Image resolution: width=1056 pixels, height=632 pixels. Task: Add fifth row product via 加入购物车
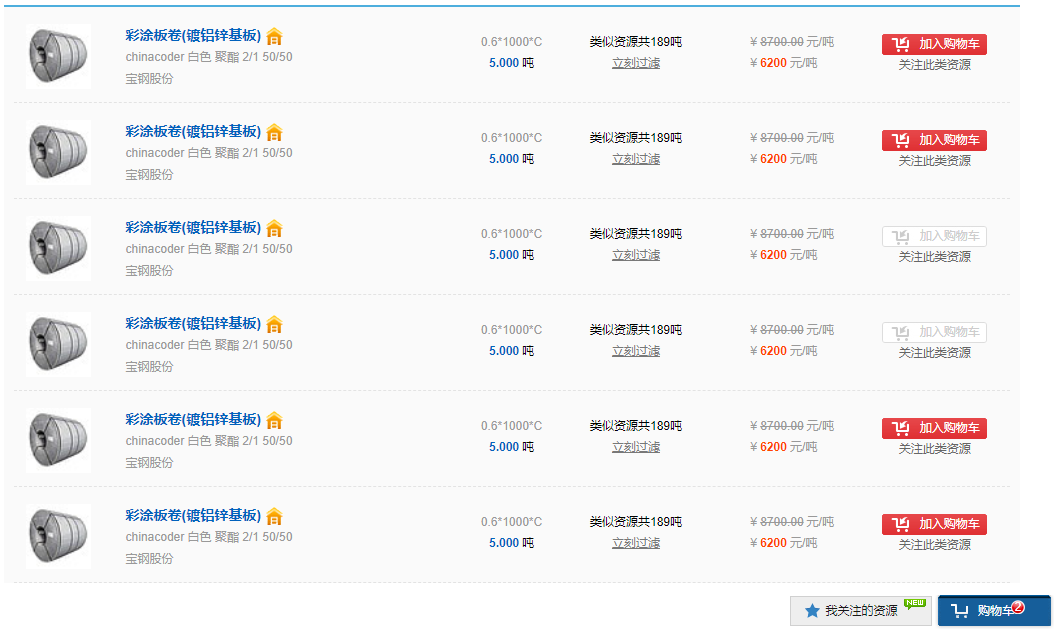934,428
